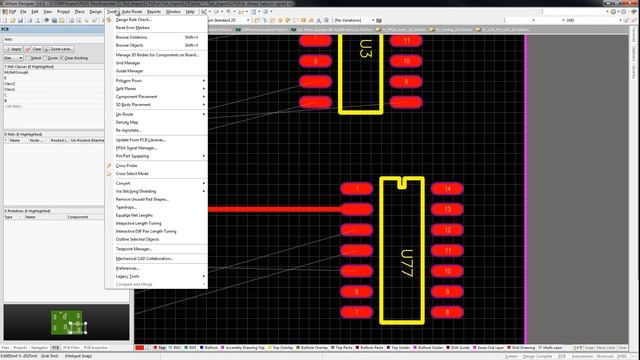
Task: Expand Split Planes submenu
Action: (156, 89)
